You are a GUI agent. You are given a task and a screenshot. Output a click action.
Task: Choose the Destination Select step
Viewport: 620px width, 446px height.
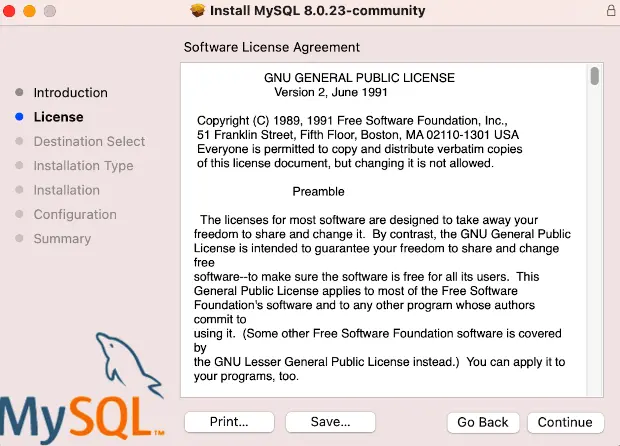click(89, 142)
